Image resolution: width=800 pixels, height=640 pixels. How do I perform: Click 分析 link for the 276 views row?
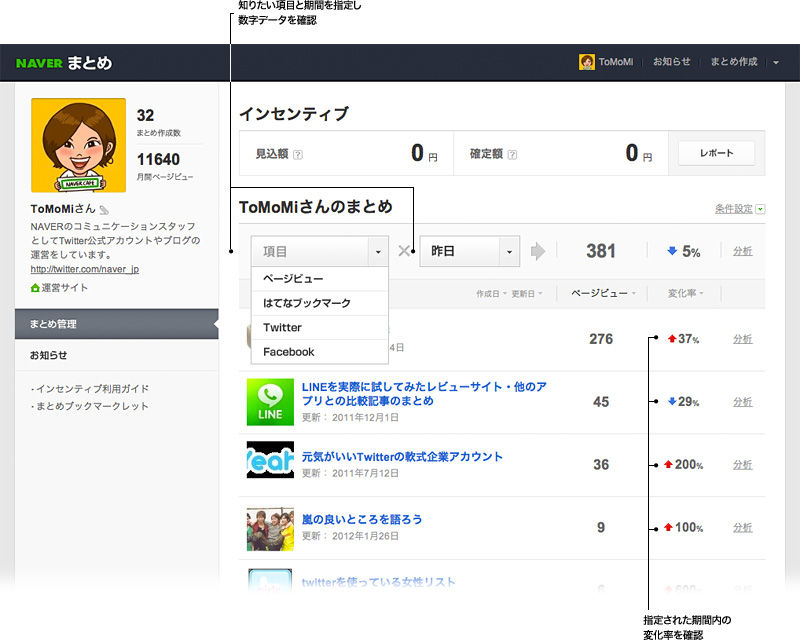[x=743, y=339]
